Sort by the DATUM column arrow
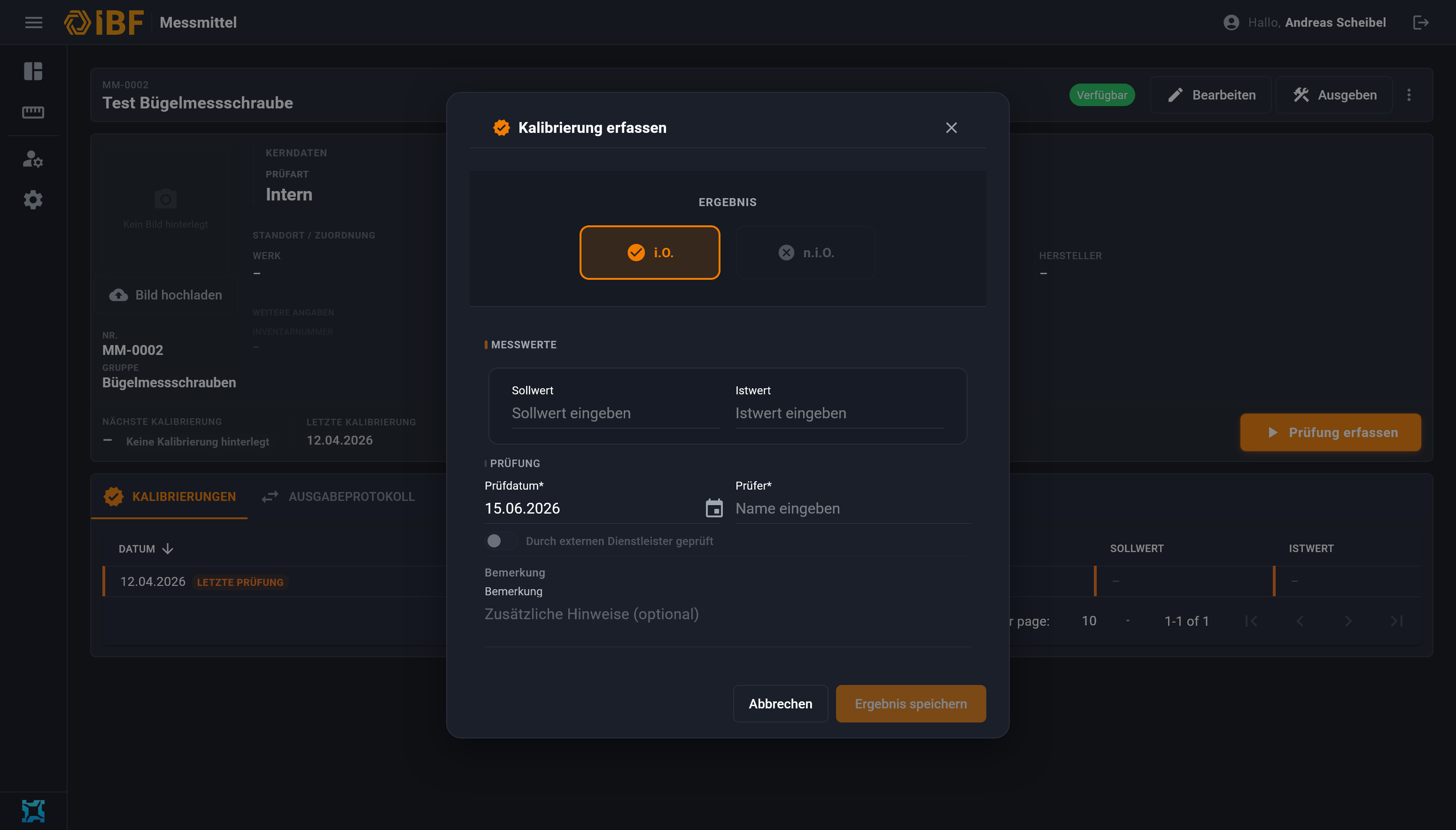 [x=168, y=549]
